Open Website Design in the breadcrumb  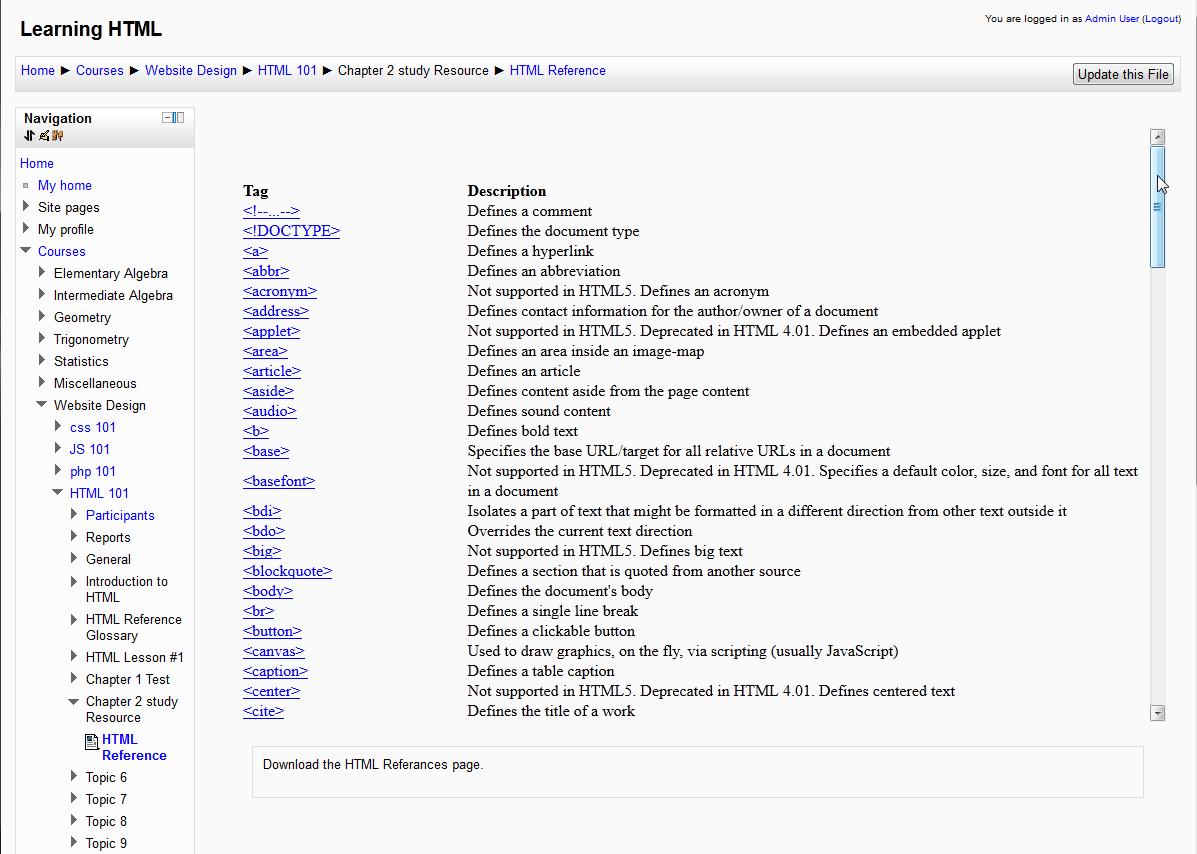pyautogui.click(x=190, y=71)
